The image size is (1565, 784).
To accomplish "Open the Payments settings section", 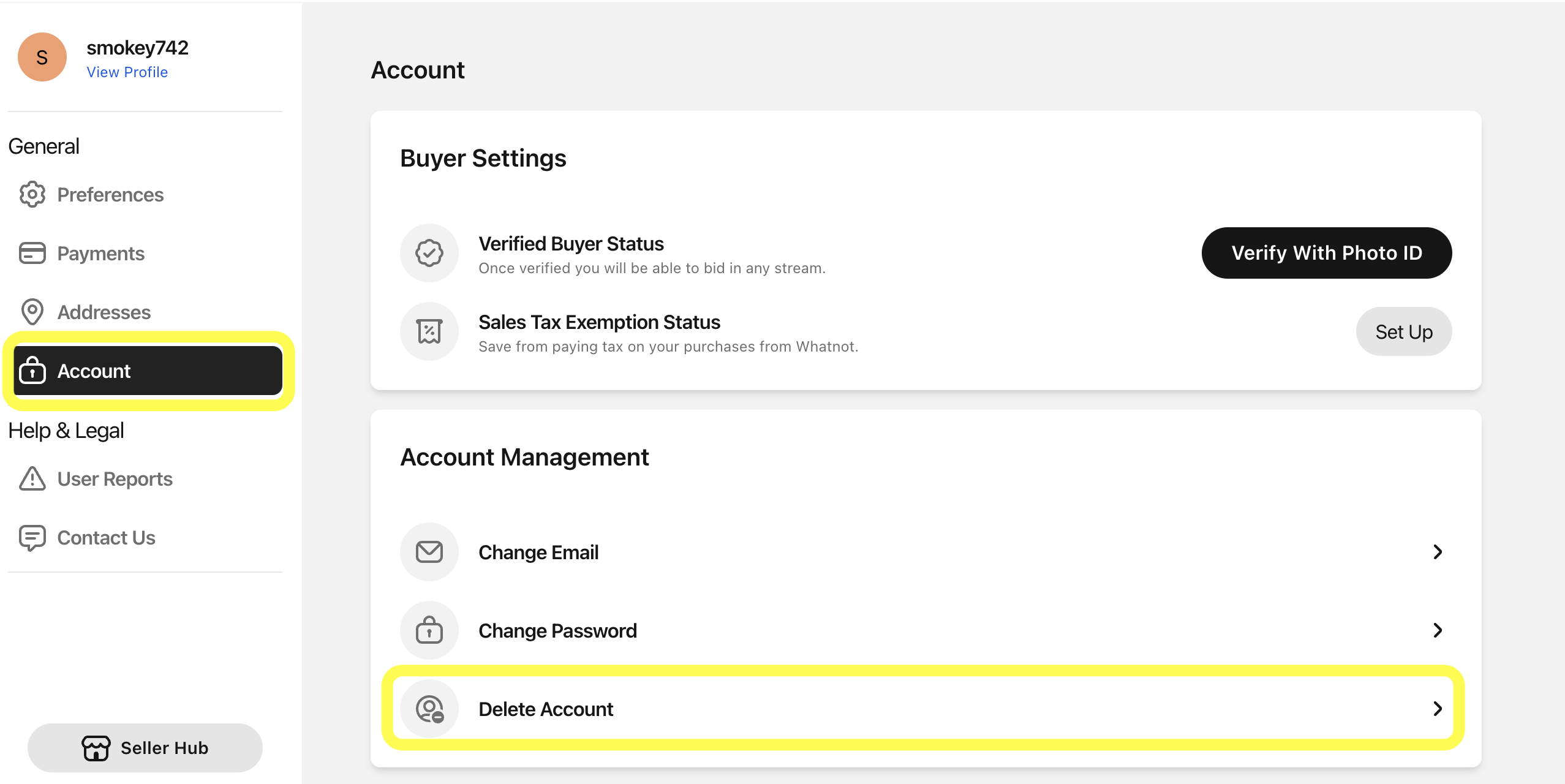I will (100, 254).
